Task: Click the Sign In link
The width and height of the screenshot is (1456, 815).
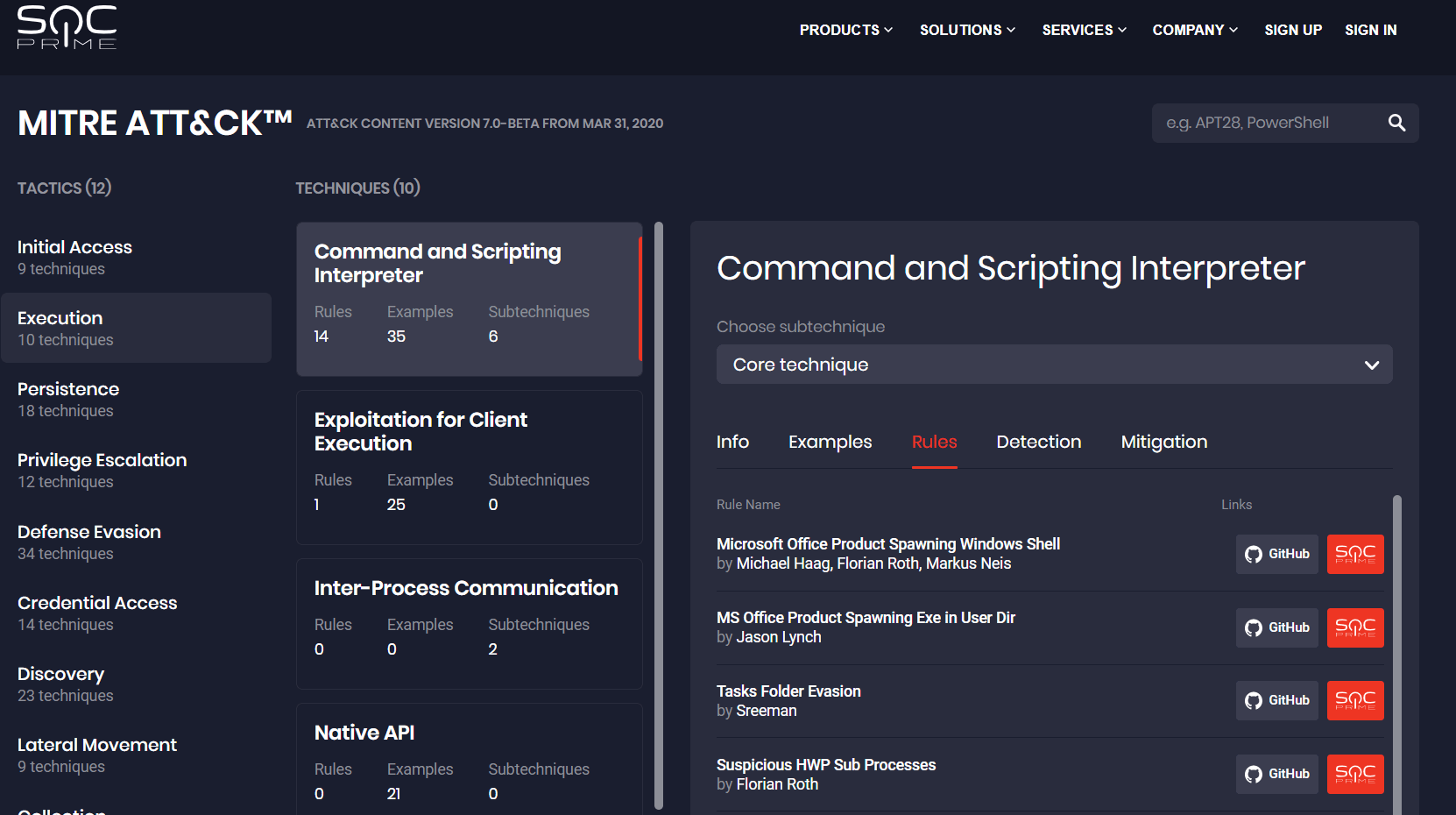Action: (1370, 30)
